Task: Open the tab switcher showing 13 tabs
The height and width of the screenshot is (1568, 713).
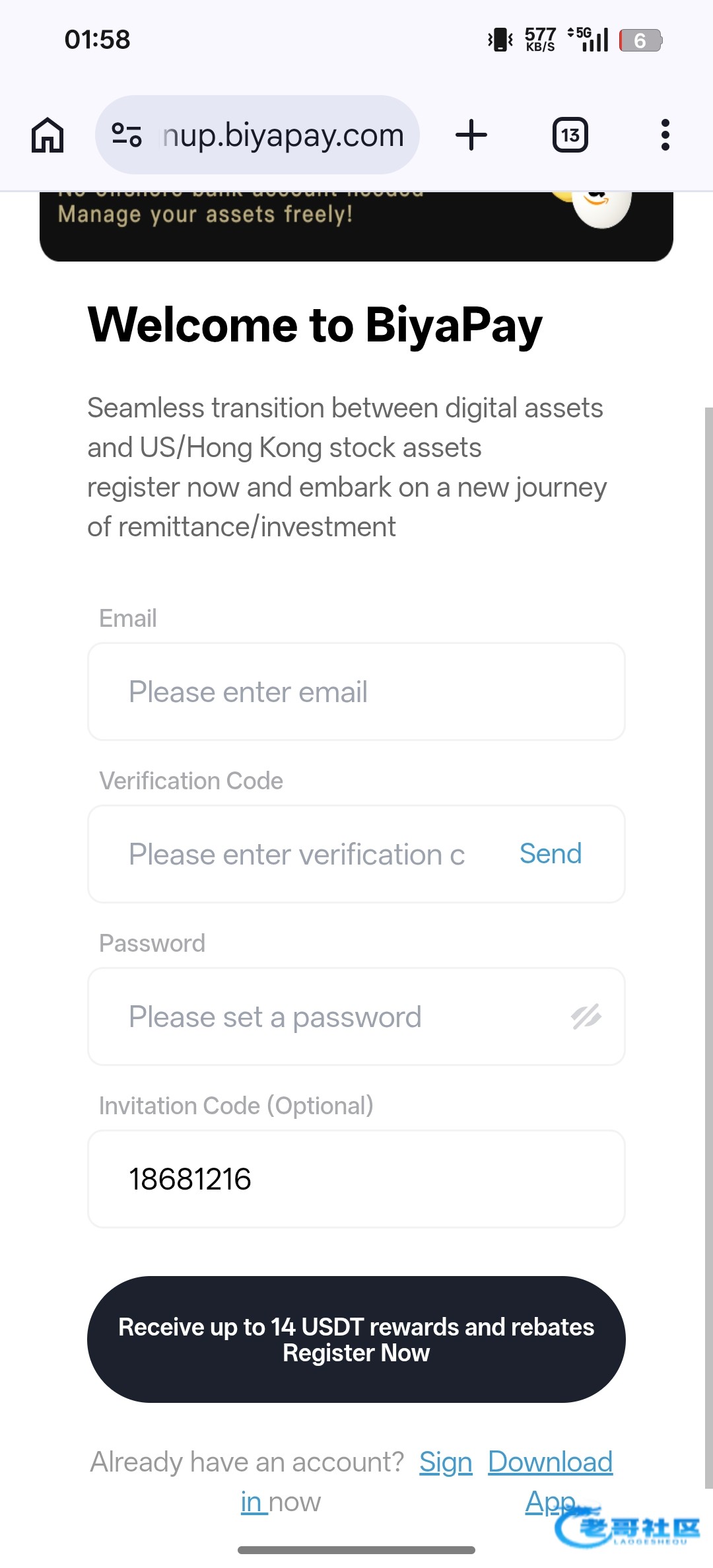Action: (570, 135)
